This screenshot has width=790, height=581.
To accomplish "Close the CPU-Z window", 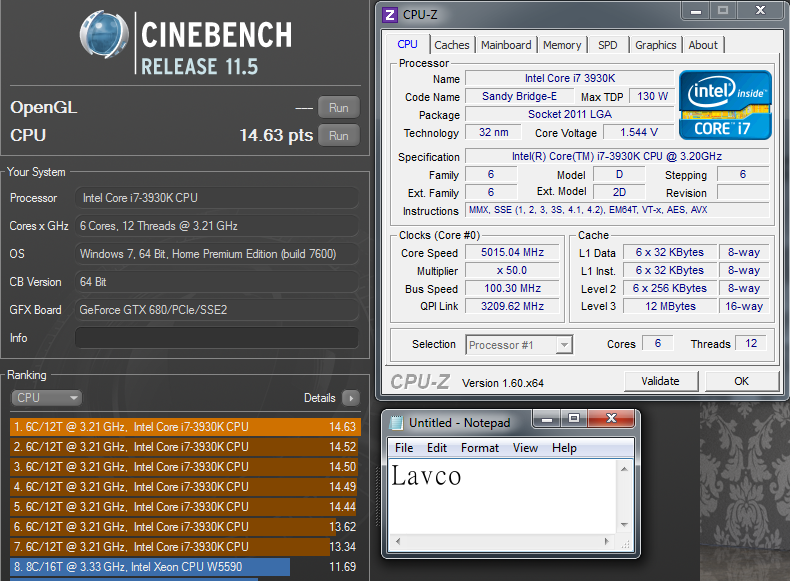I will [761, 11].
